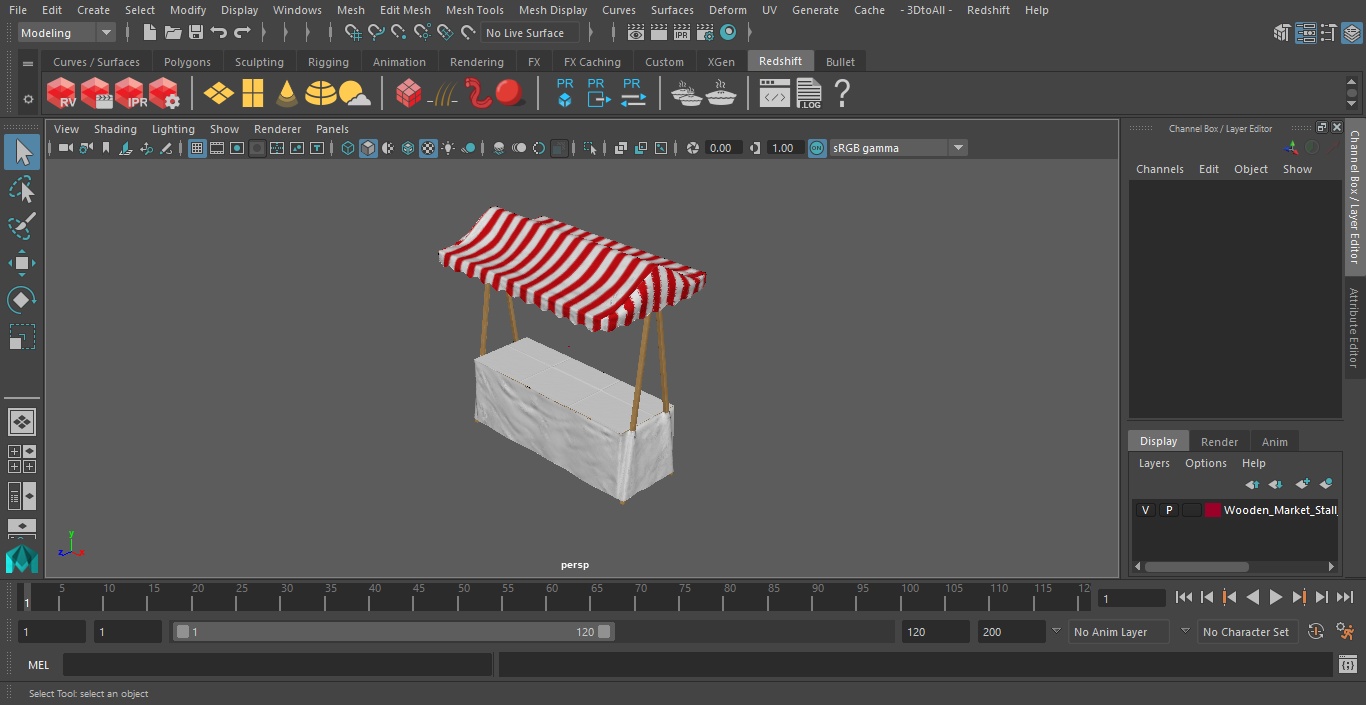Select the Move tool in toolbox
1366x705 pixels.
(22, 263)
